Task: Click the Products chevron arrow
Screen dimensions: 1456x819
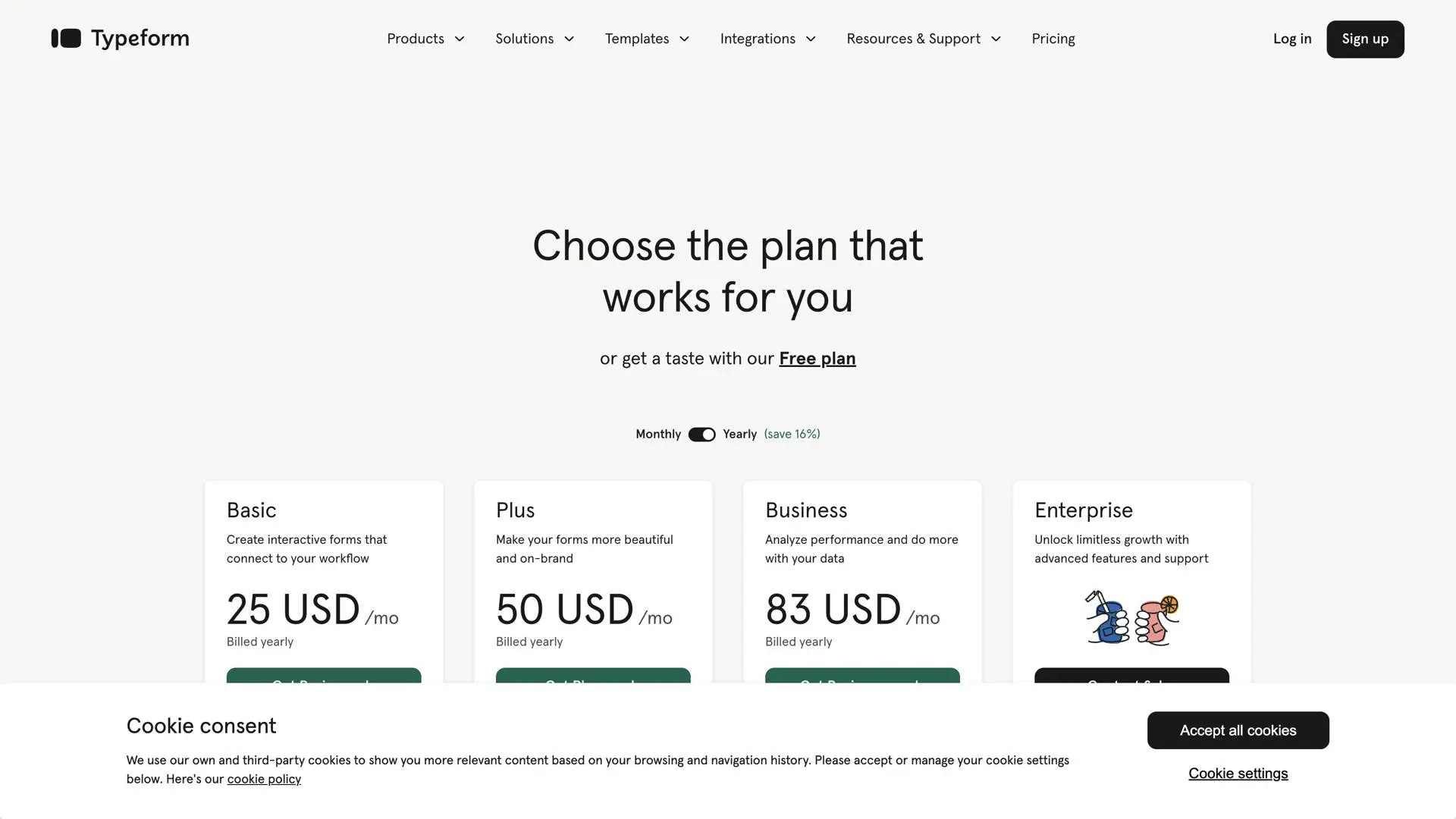Action: [459, 39]
